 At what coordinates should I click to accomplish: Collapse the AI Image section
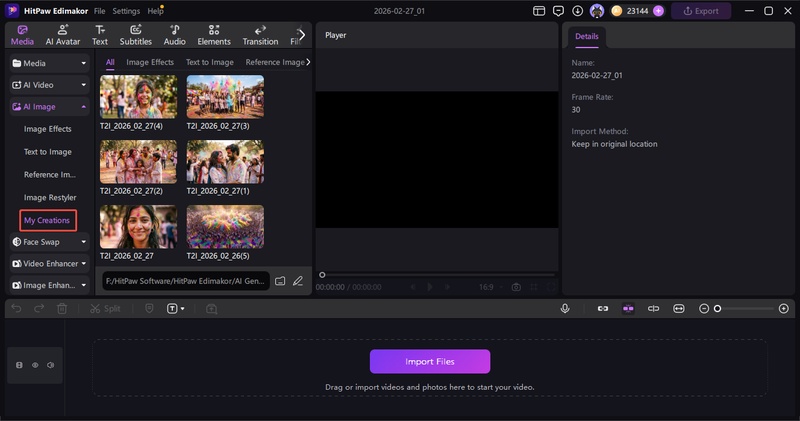[x=84, y=107]
